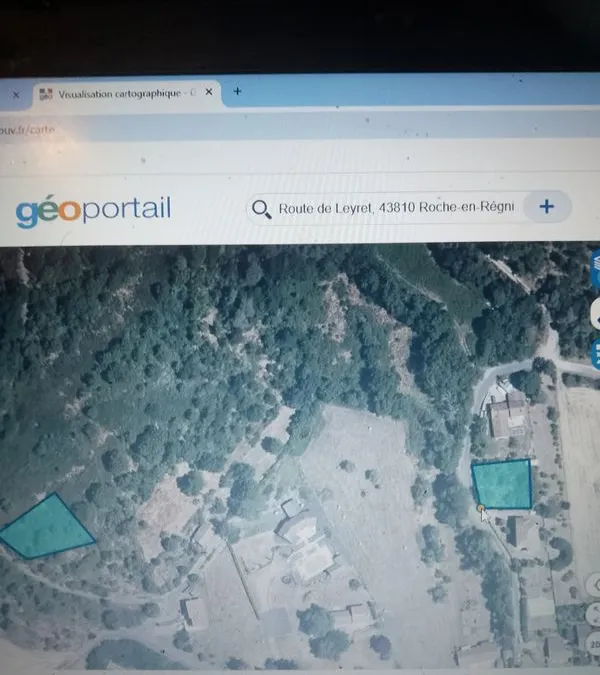Close the leftmost partially visible tab
The image size is (600, 675).
point(16,95)
